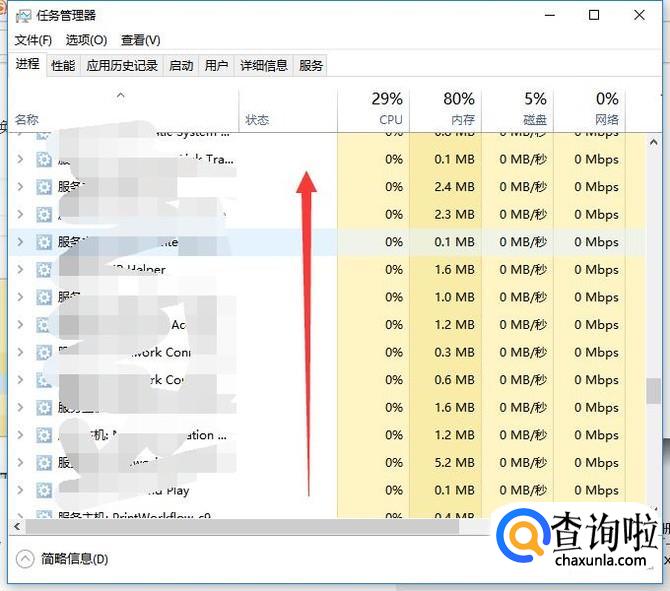The height and width of the screenshot is (591, 670).
Task: Switch to the 服务 tab
Action: click(x=311, y=66)
